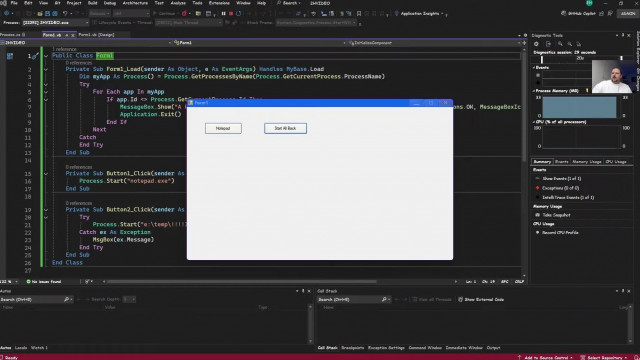Click the Send Feedback icon
The height and width of the screenshot is (360, 640).
(610, 13)
